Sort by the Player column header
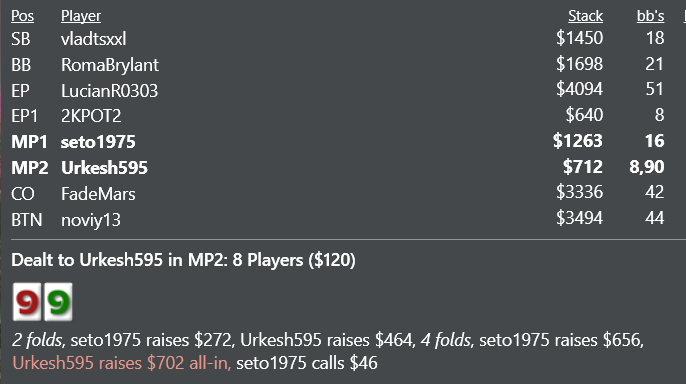This screenshot has width=686, height=384. pos(80,16)
